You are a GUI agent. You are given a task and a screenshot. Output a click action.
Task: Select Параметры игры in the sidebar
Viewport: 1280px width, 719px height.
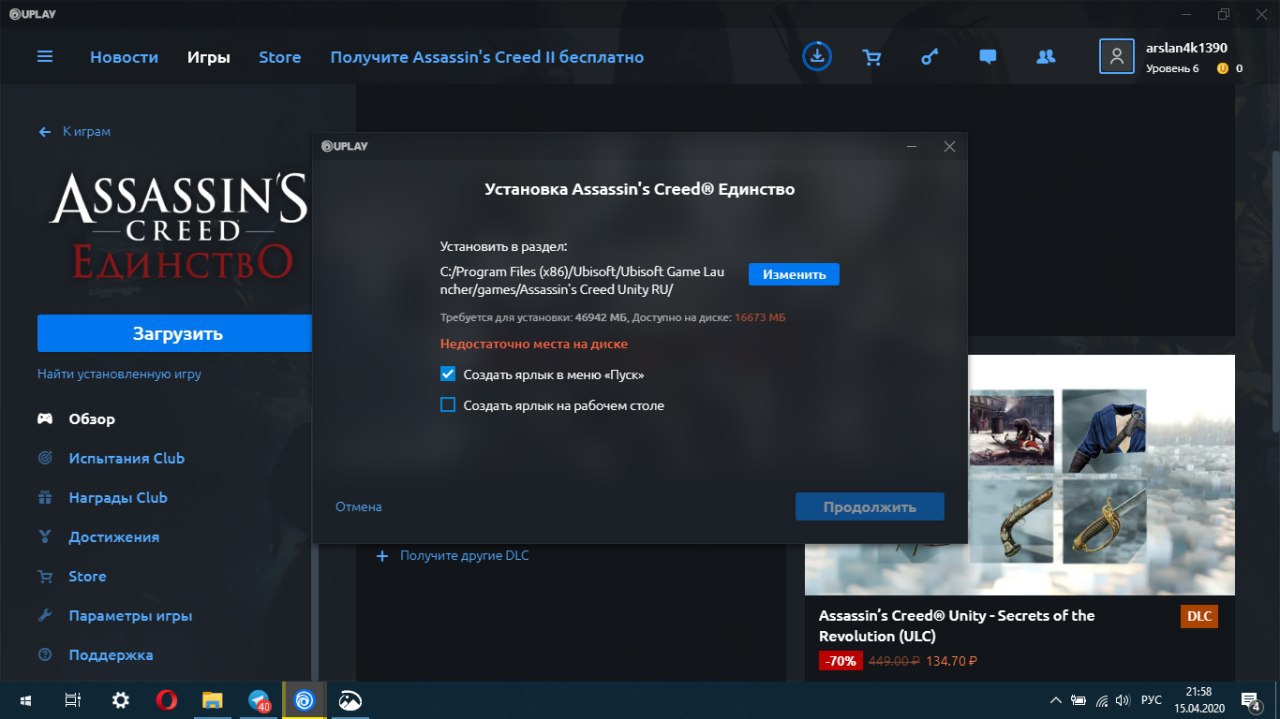point(131,616)
